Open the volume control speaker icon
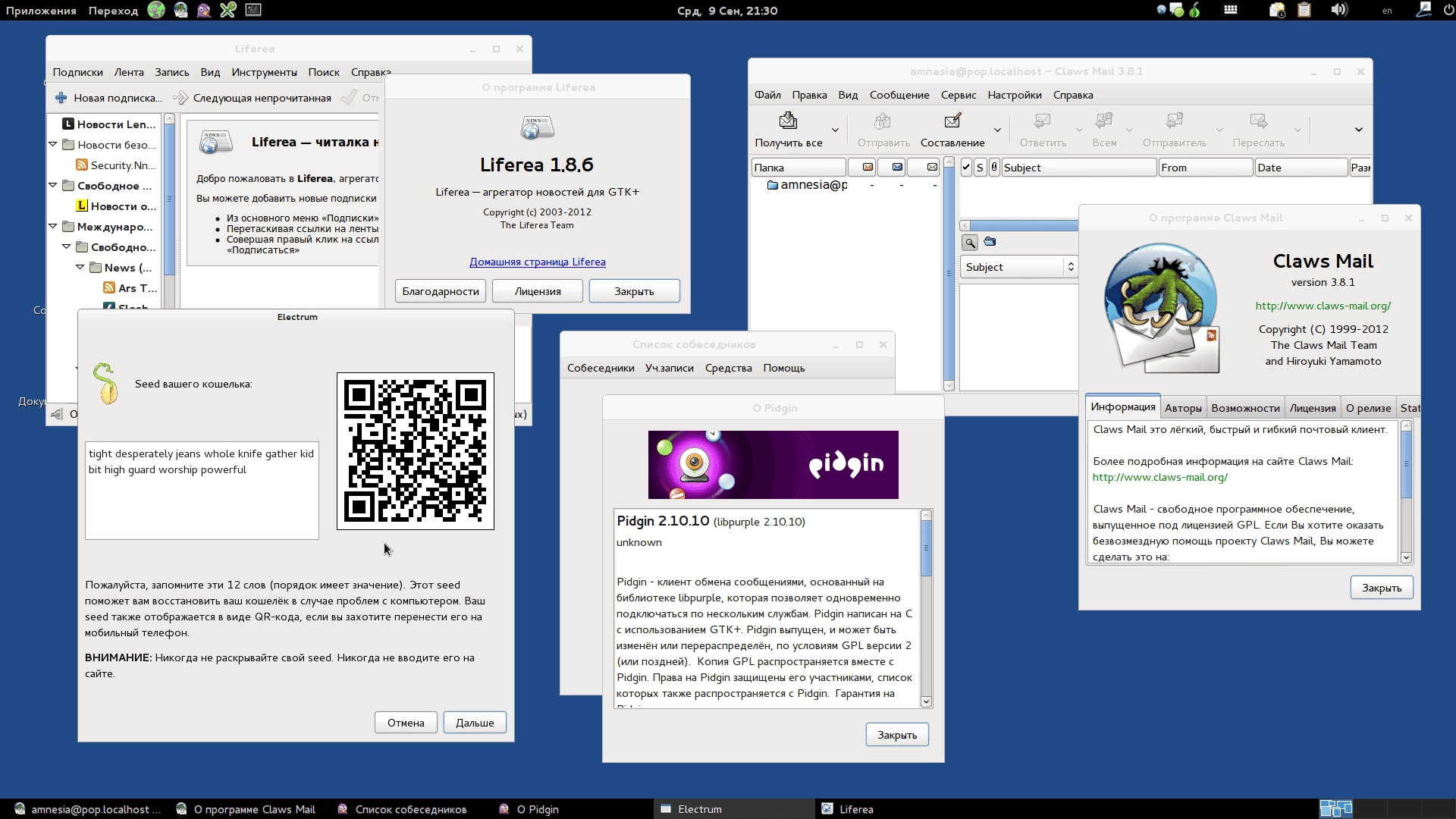 point(1339,10)
